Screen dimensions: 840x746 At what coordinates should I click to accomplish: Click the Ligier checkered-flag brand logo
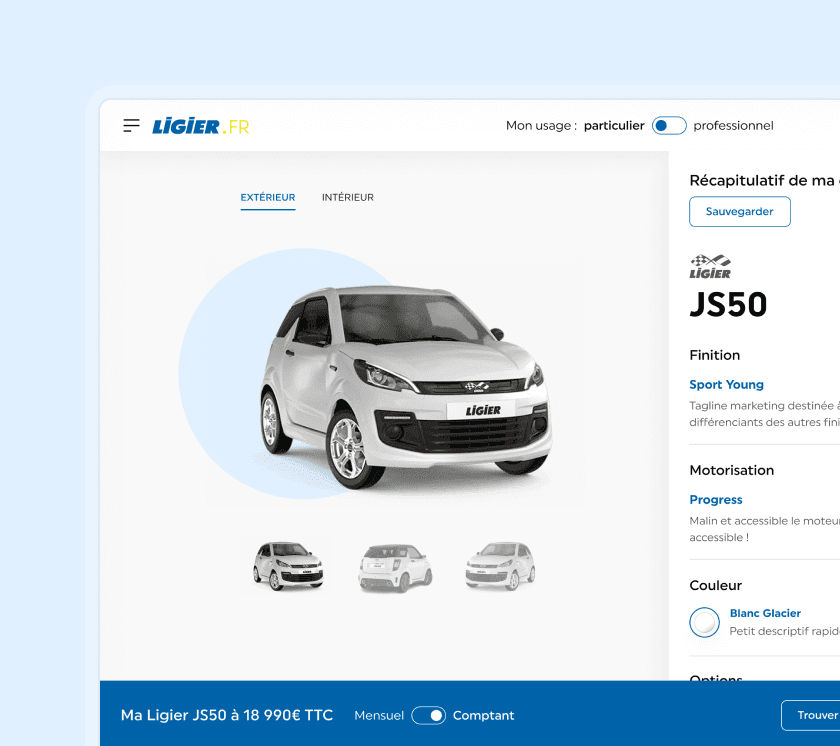710,267
